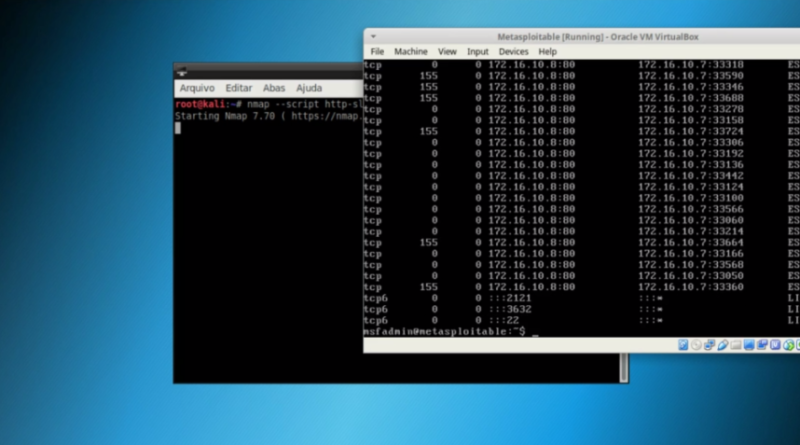The height and width of the screenshot is (445, 800).
Task: Open the File menu in VirtualBox
Action: coord(377,52)
